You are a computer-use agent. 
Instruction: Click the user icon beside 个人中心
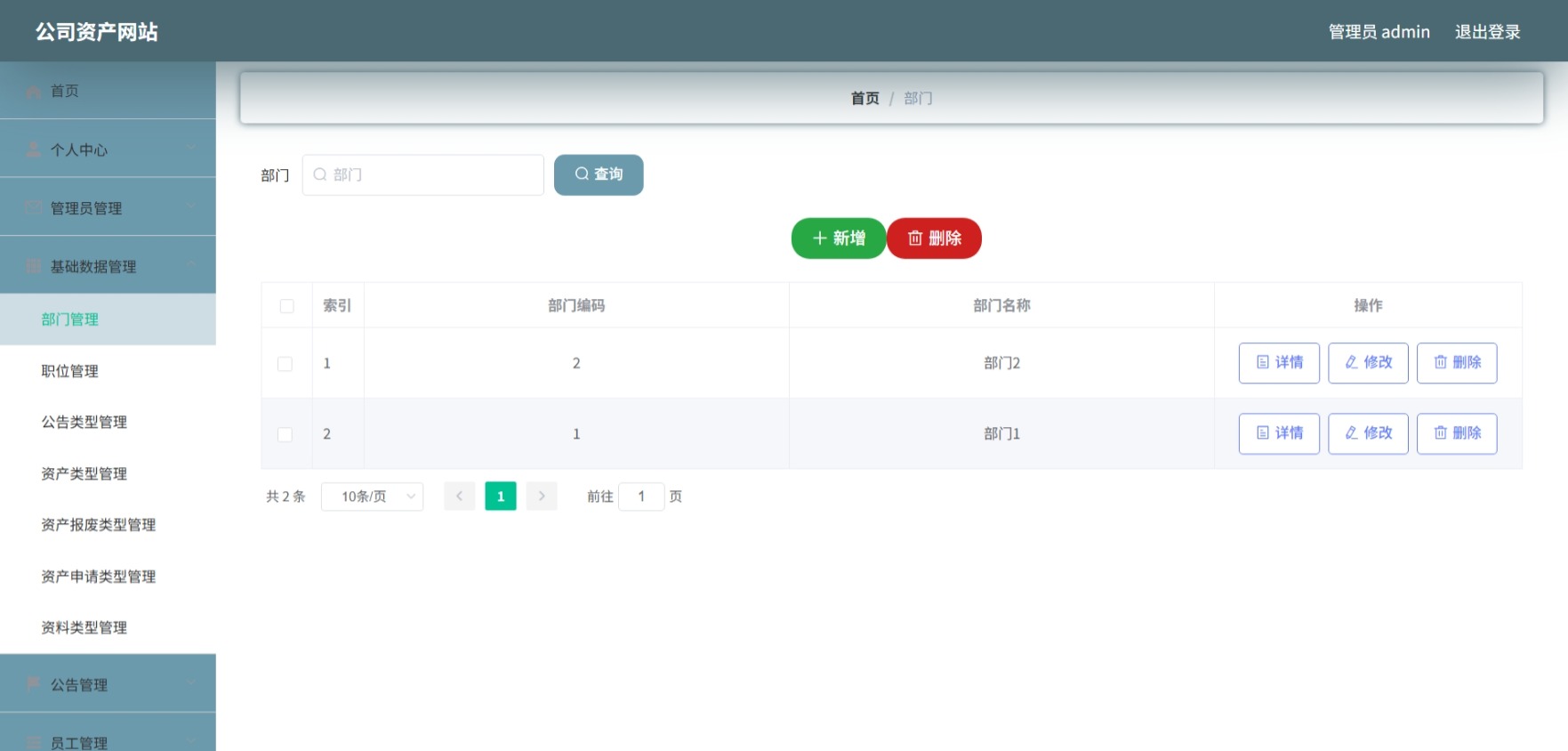tap(34, 149)
